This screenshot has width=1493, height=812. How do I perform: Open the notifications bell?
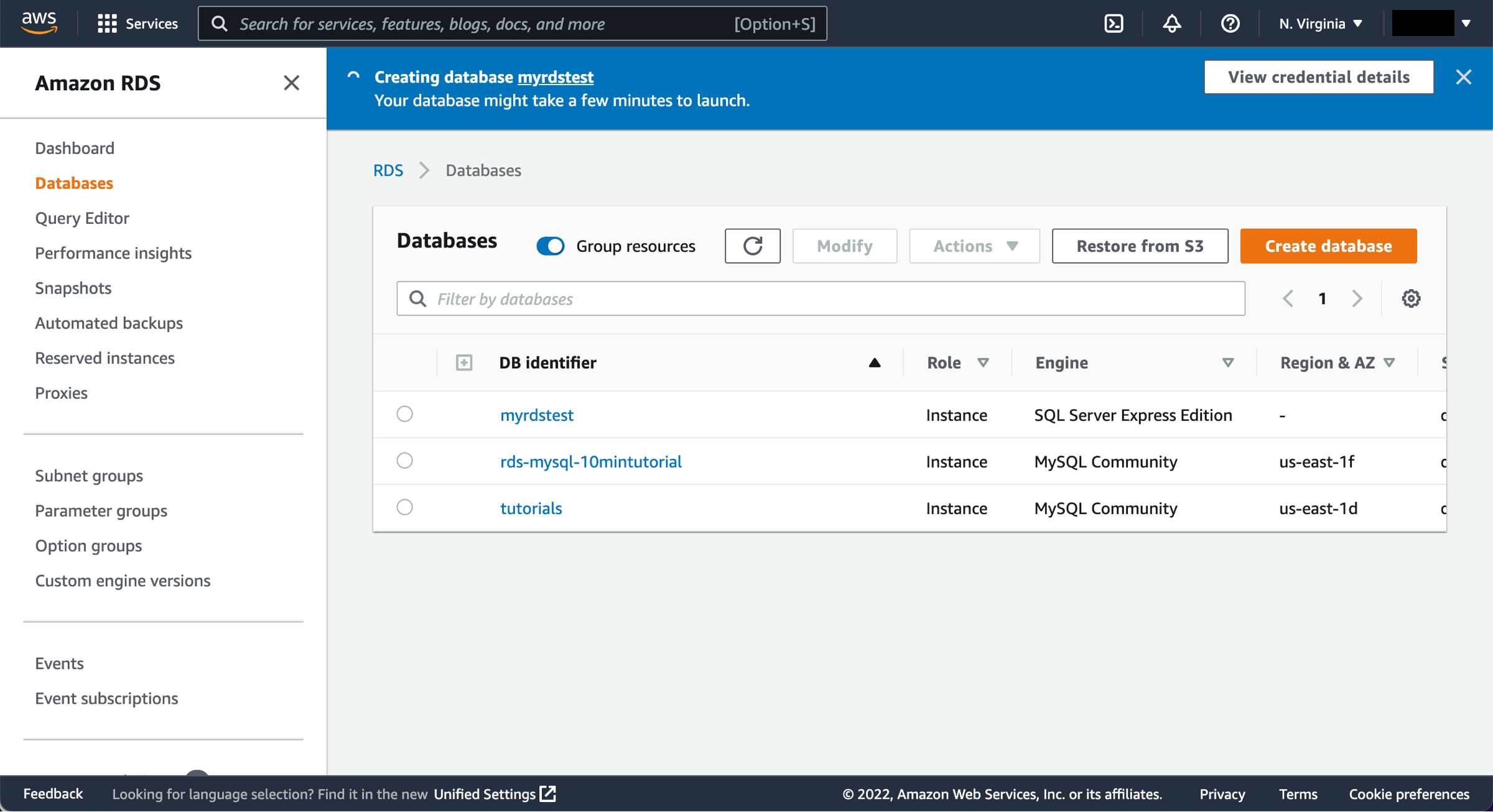coord(1172,24)
